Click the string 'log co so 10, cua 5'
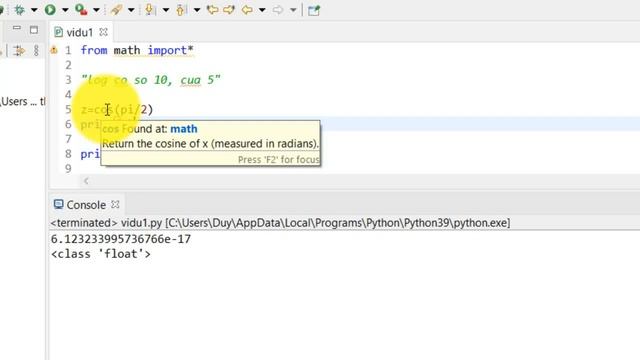The height and width of the screenshot is (360, 640). [151, 80]
